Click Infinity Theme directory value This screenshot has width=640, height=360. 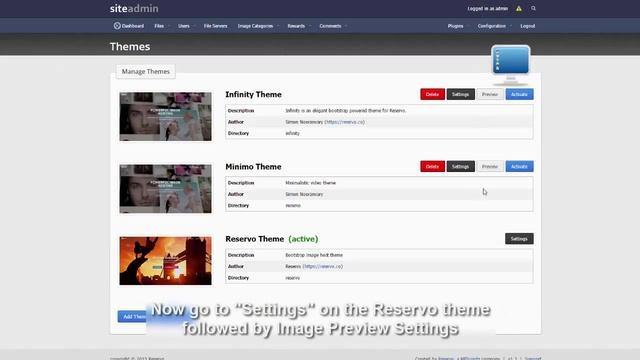[292, 133]
